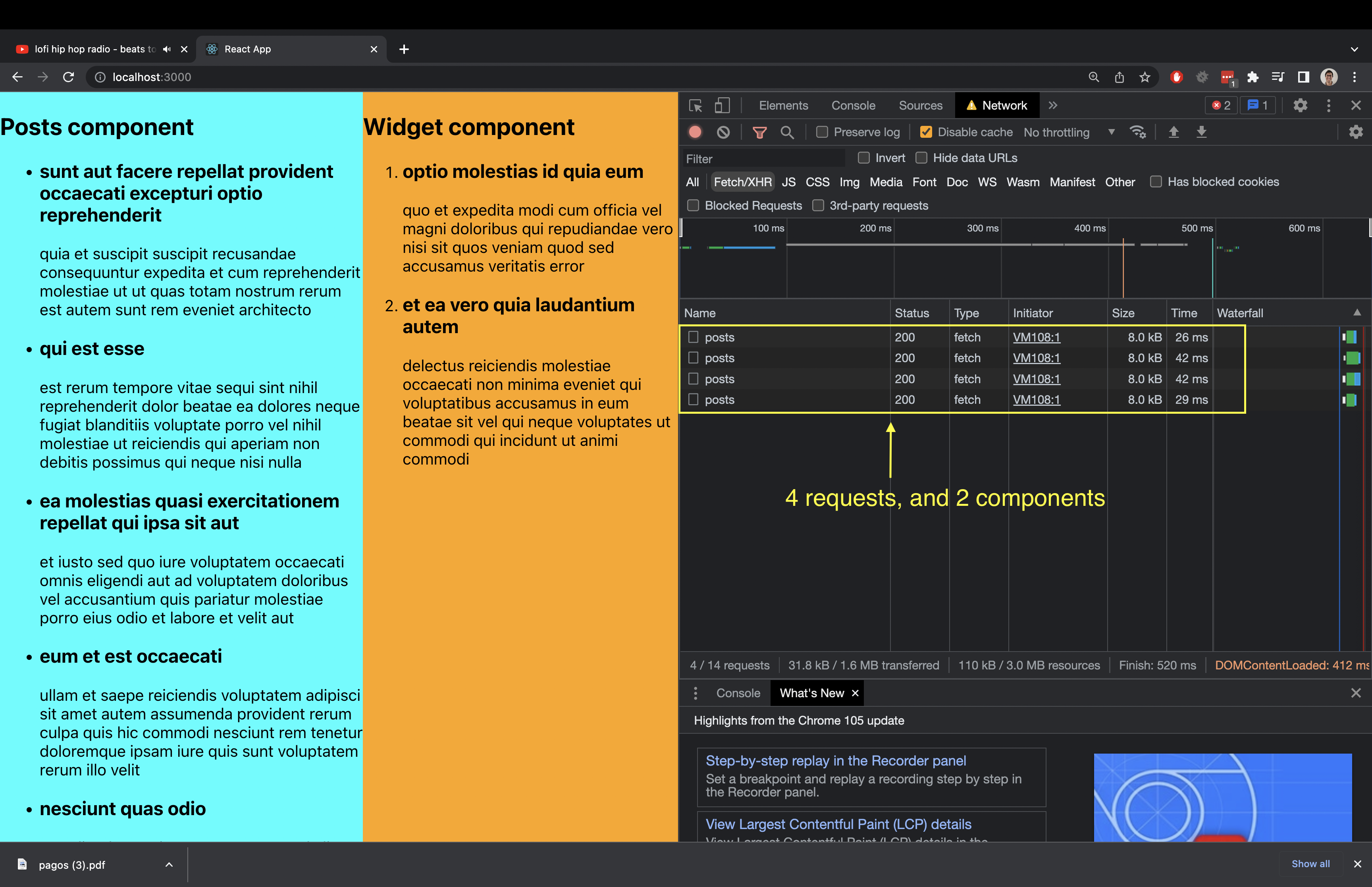
Task: Import HAR file using the upload icon
Action: click(1174, 132)
